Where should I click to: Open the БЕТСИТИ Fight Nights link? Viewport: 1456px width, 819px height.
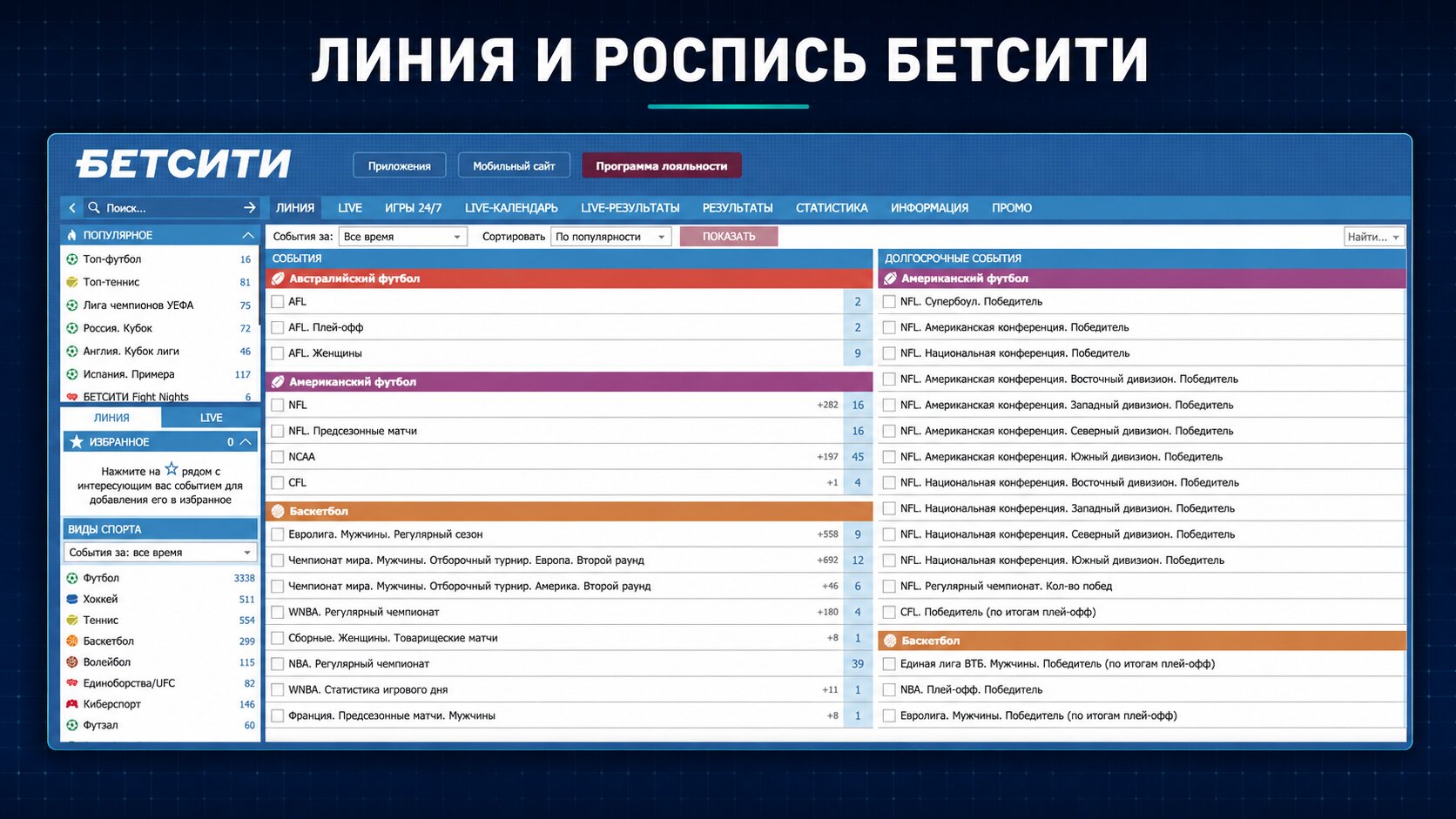[136, 397]
